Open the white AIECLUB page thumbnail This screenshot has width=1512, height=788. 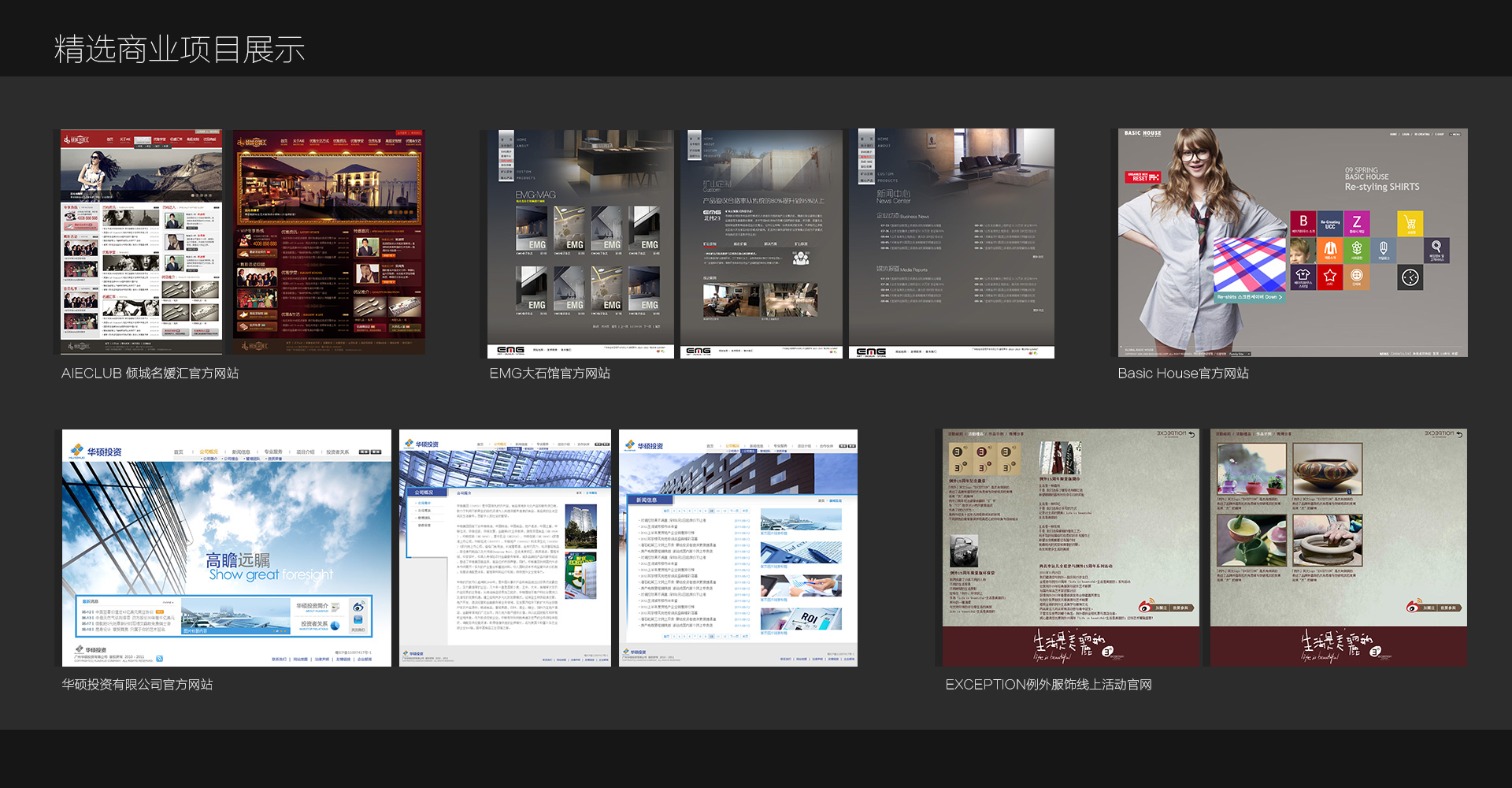point(142,241)
